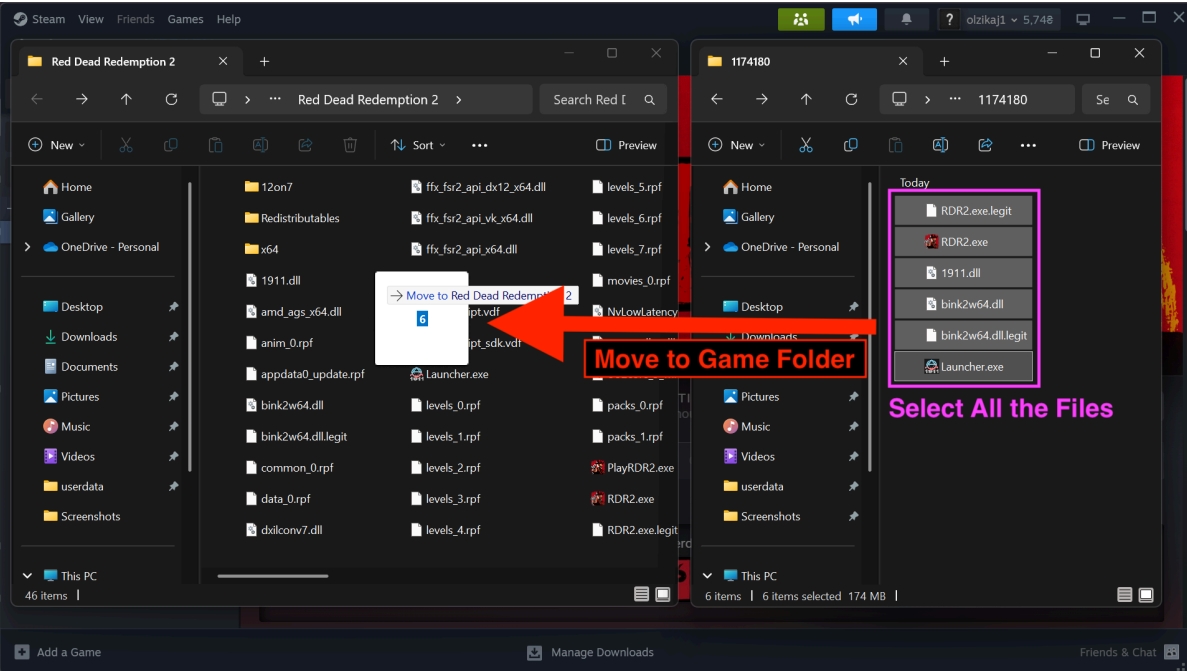Open Home in Red Dead Redemption 2 sidebar
The width and height of the screenshot is (1187, 671).
(x=67, y=187)
